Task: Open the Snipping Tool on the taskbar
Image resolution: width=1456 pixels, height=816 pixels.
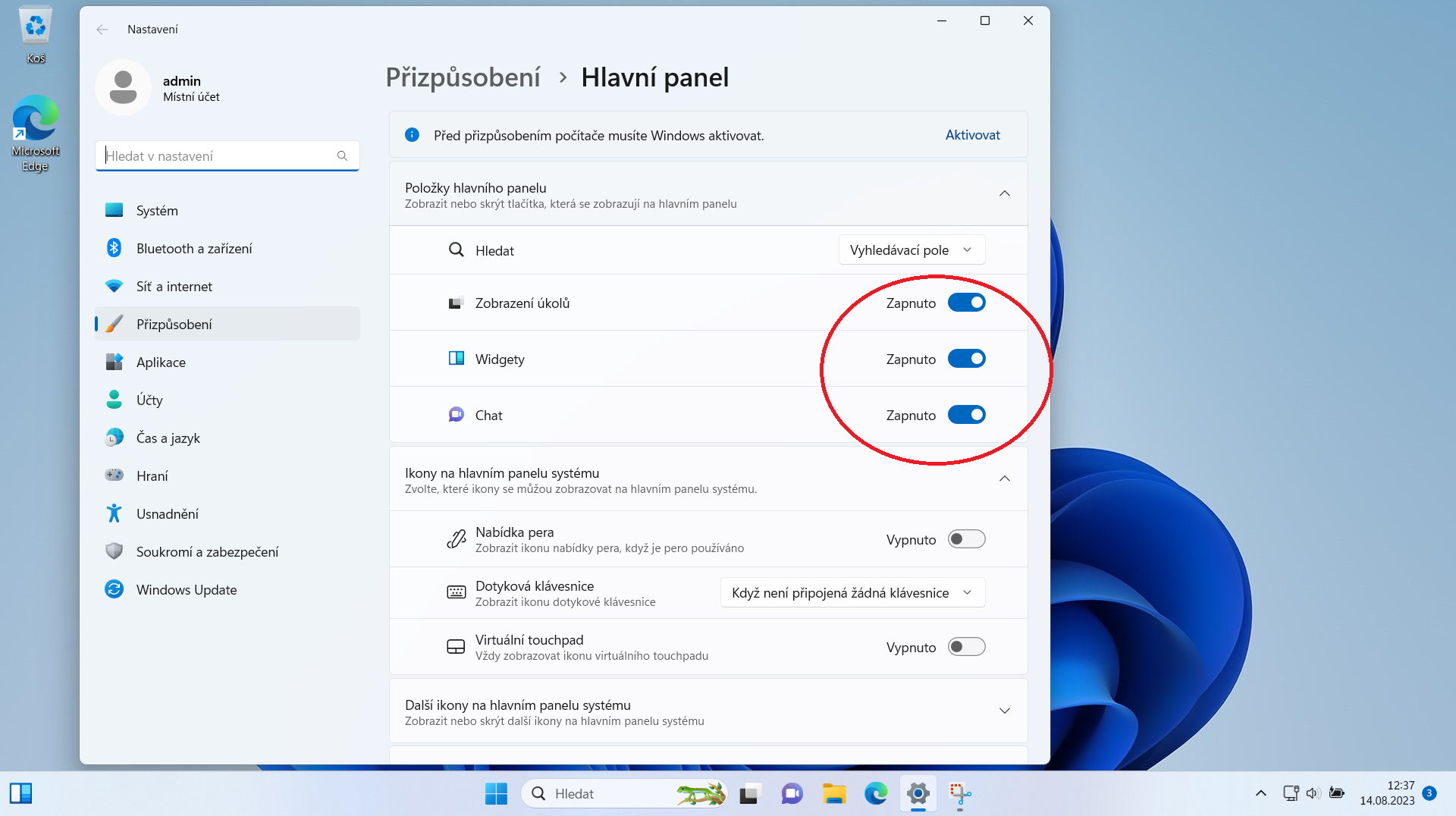Action: 960,793
